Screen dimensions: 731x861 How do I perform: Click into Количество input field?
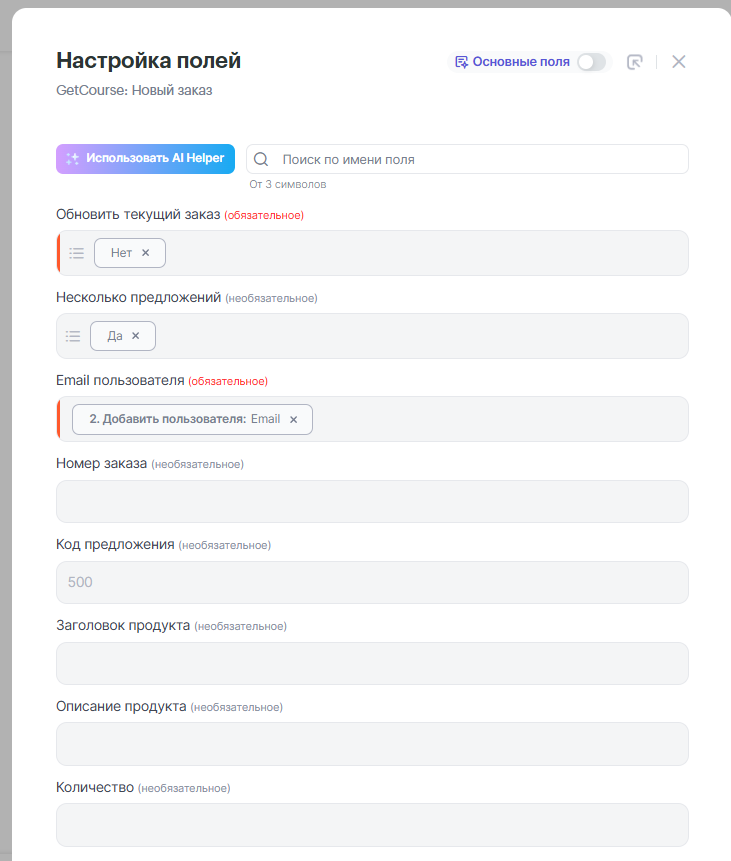coord(372,824)
